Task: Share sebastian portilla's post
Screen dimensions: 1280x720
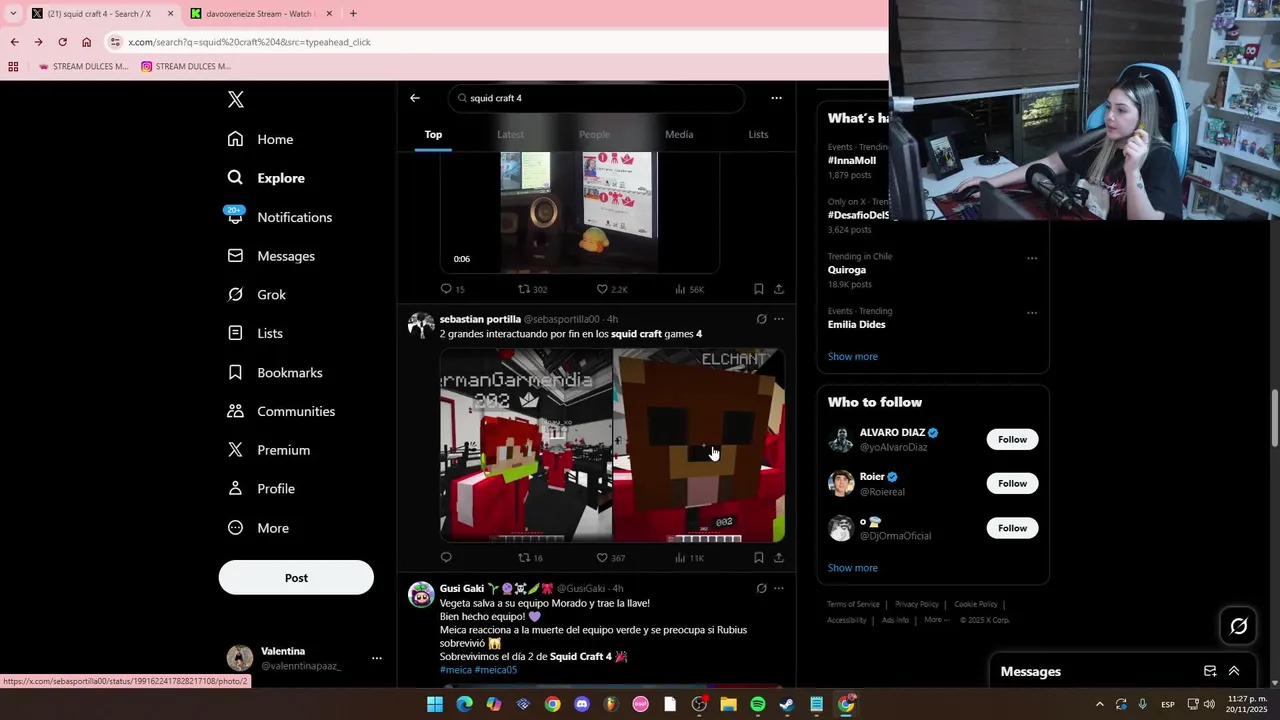Action: click(x=779, y=558)
